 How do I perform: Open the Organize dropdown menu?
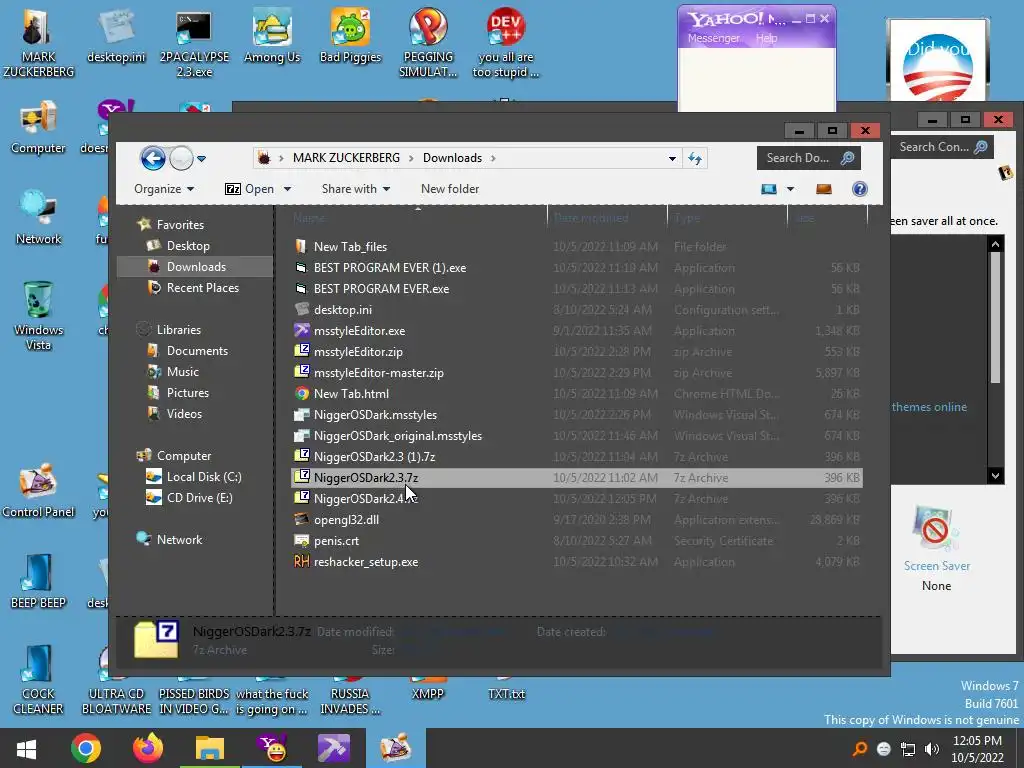point(164,189)
